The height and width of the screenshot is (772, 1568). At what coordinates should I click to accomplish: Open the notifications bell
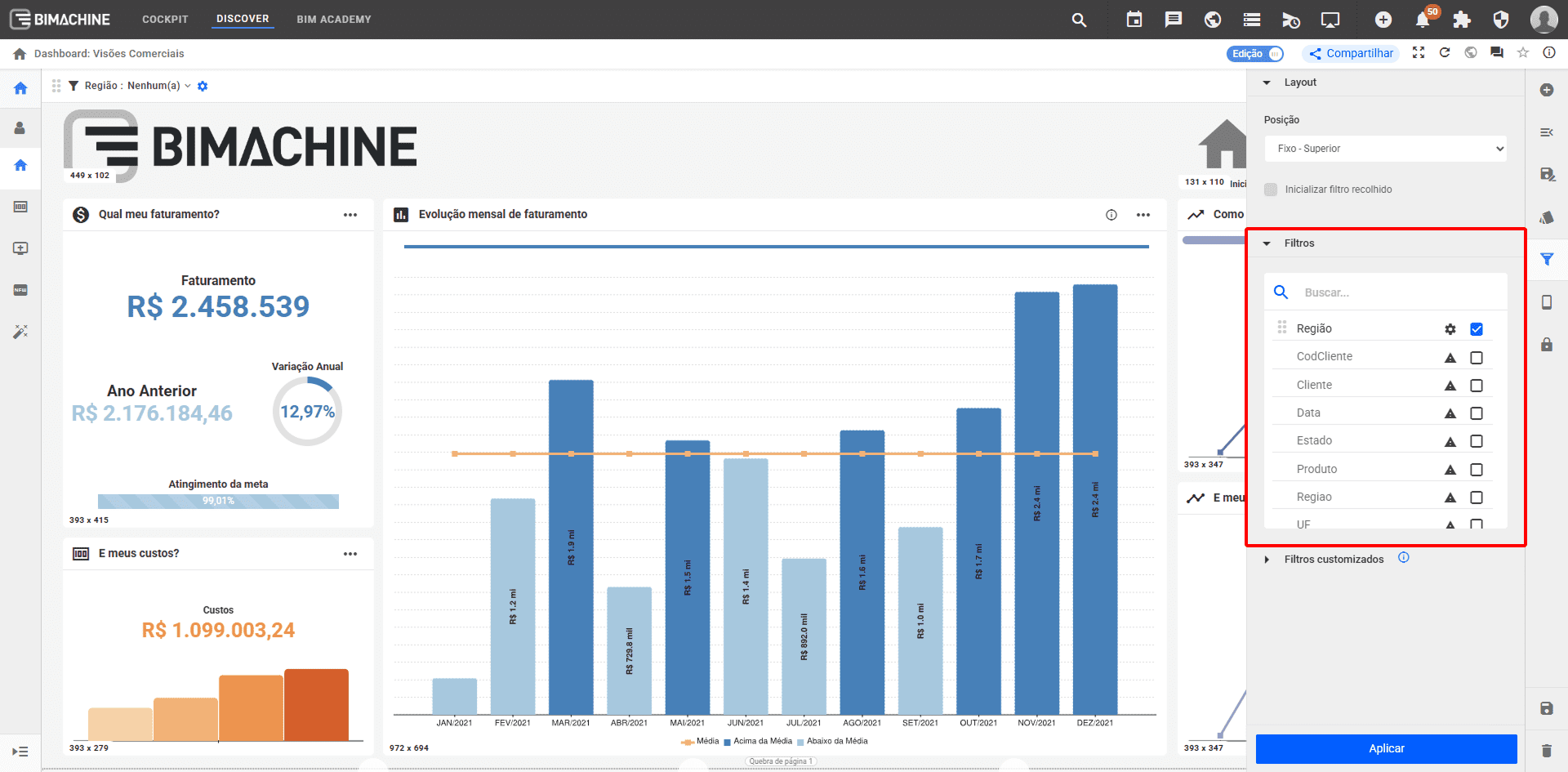[x=1423, y=20]
